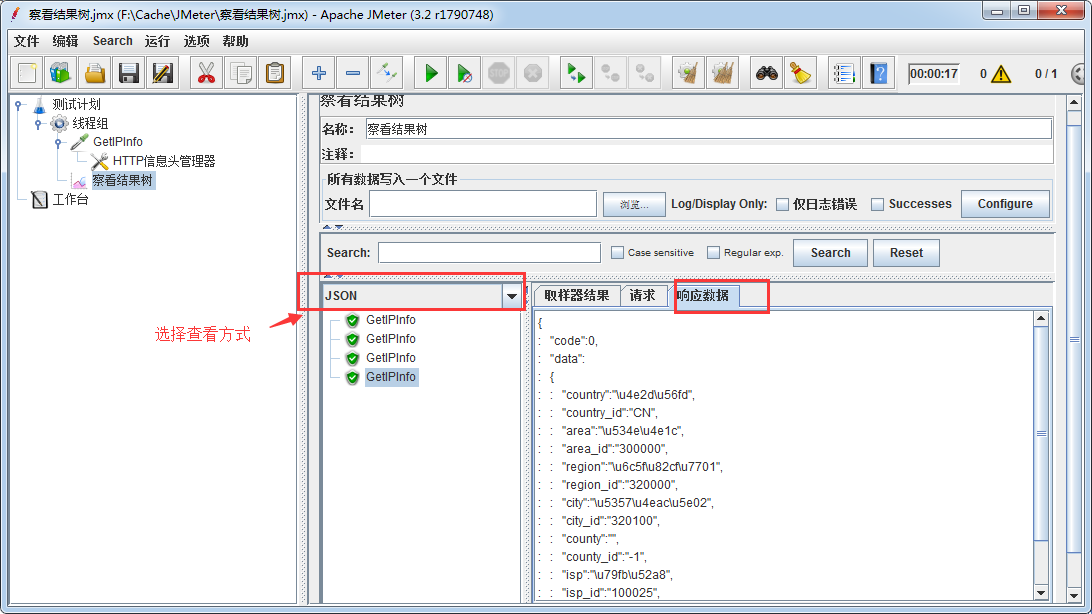
Task: Open the Search menu
Action: [x=113, y=41]
